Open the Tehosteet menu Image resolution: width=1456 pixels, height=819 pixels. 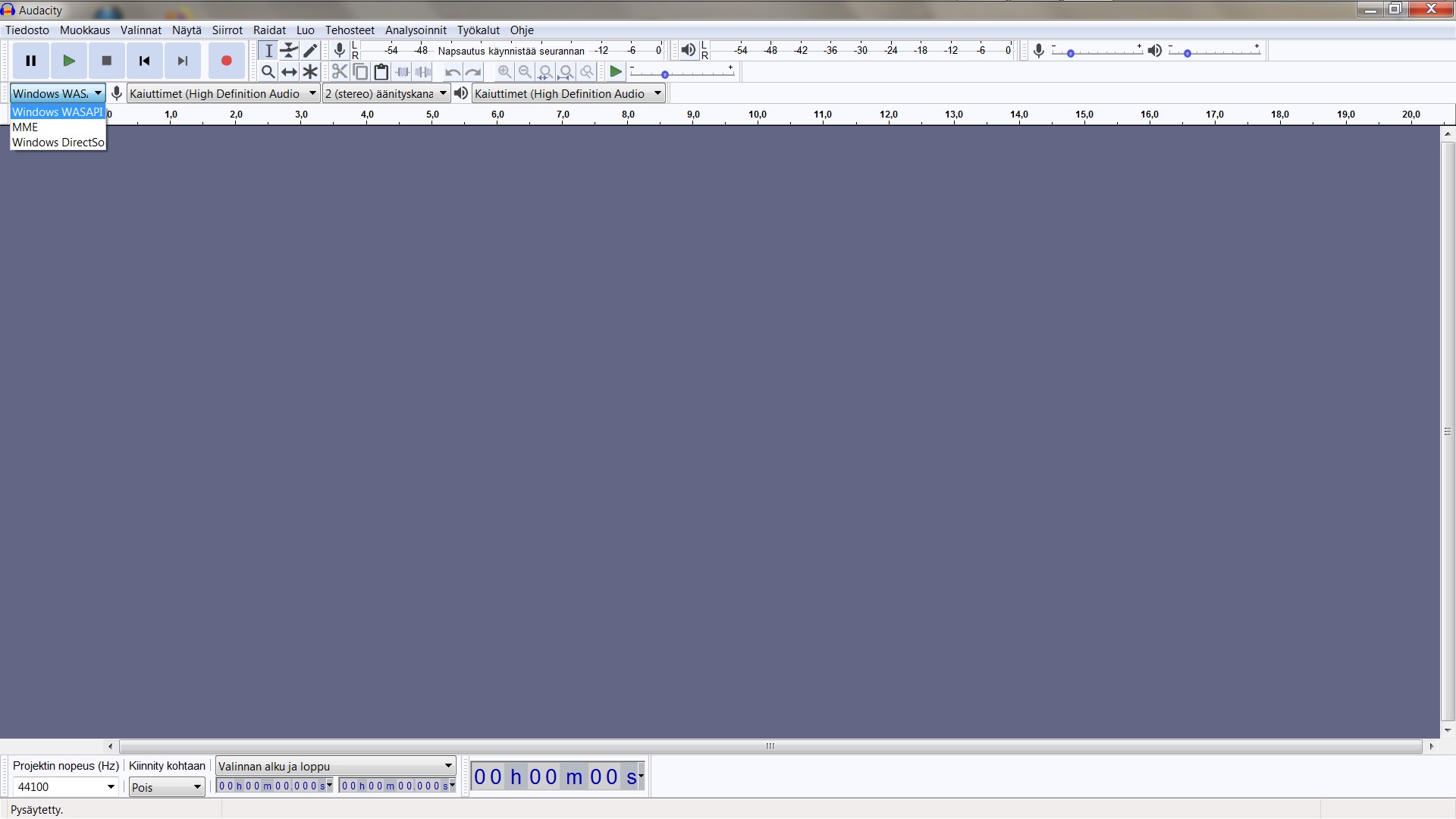pos(350,30)
